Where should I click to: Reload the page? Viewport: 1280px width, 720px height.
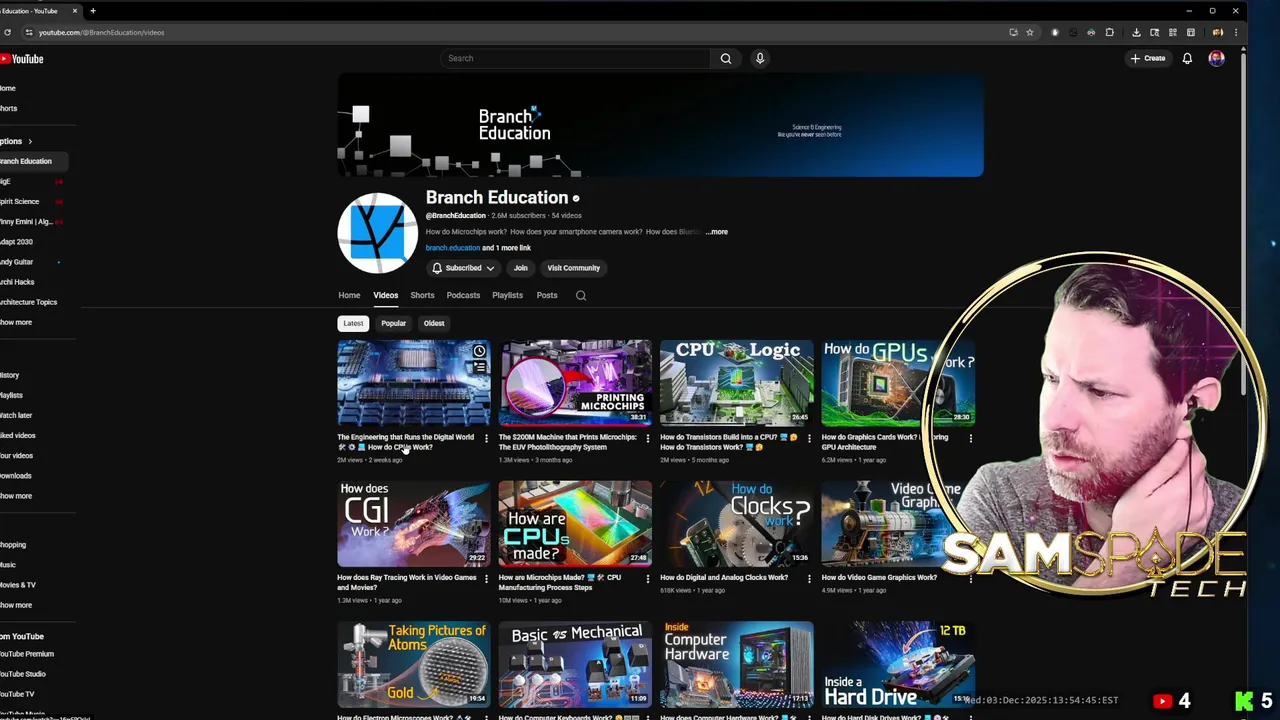pyautogui.click(x=7, y=32)
